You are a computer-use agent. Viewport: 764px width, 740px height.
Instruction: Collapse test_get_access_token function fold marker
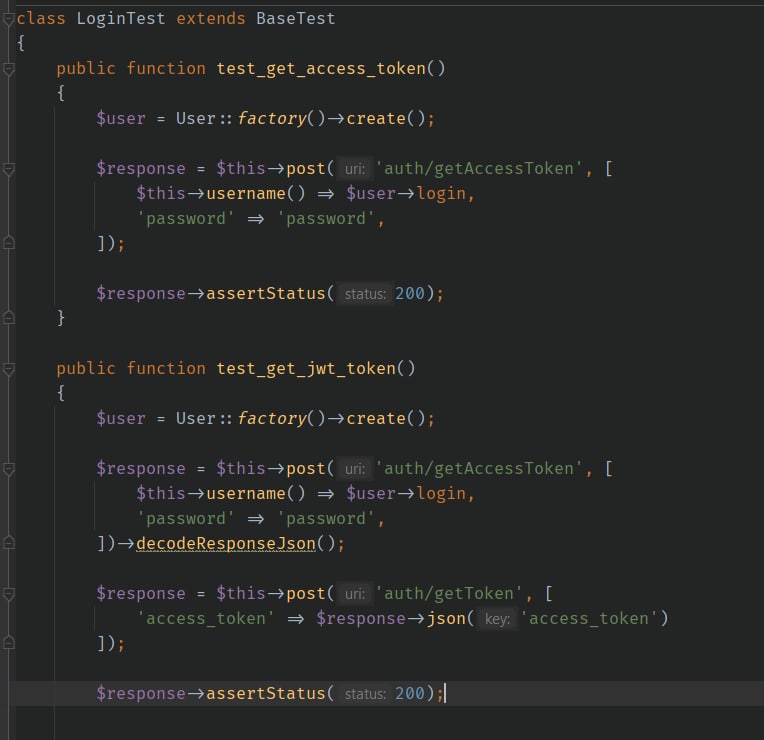[8, 69]
